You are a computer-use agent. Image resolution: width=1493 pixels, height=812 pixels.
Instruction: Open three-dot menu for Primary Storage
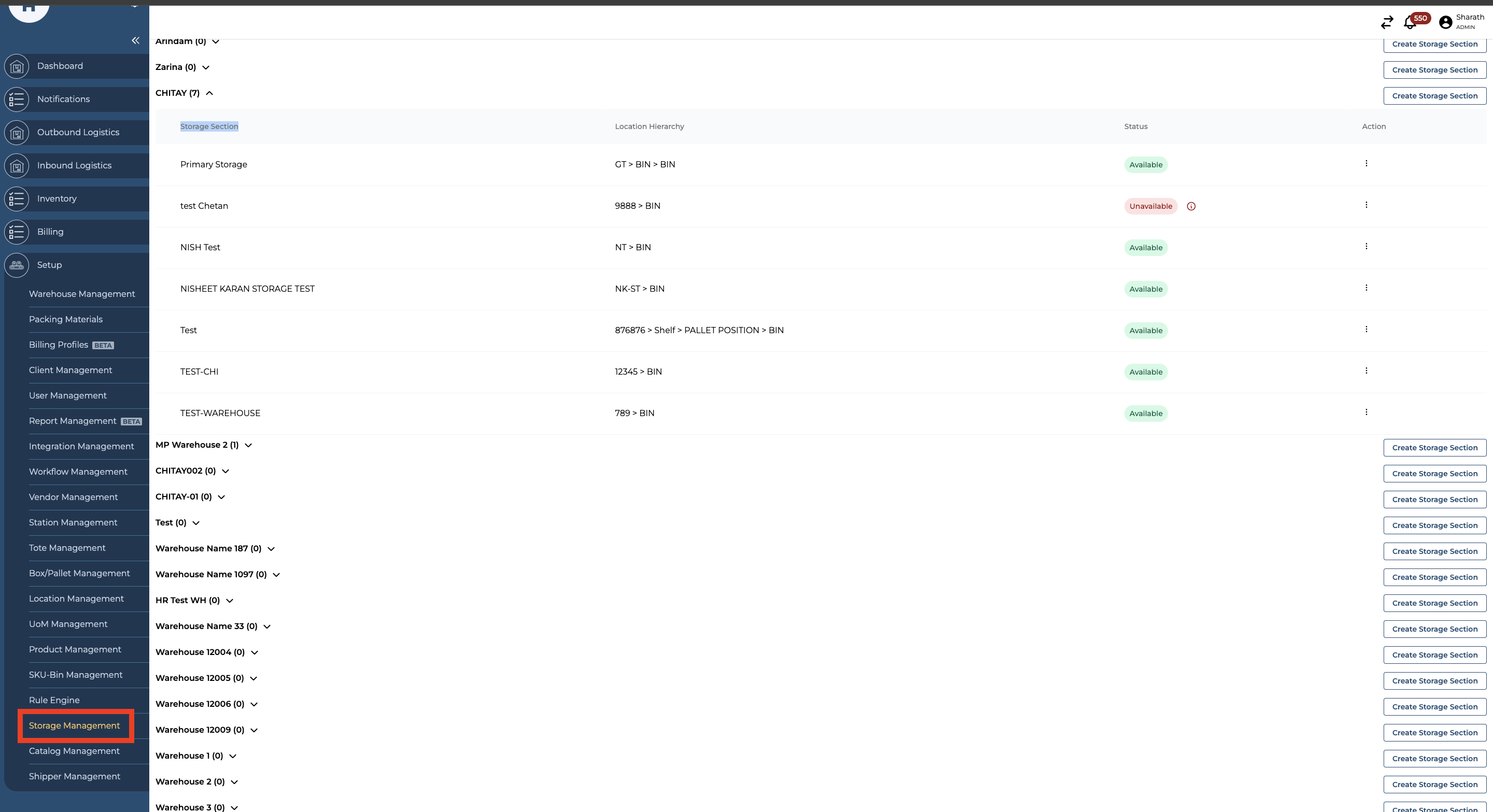click(x=1366, y=164)
